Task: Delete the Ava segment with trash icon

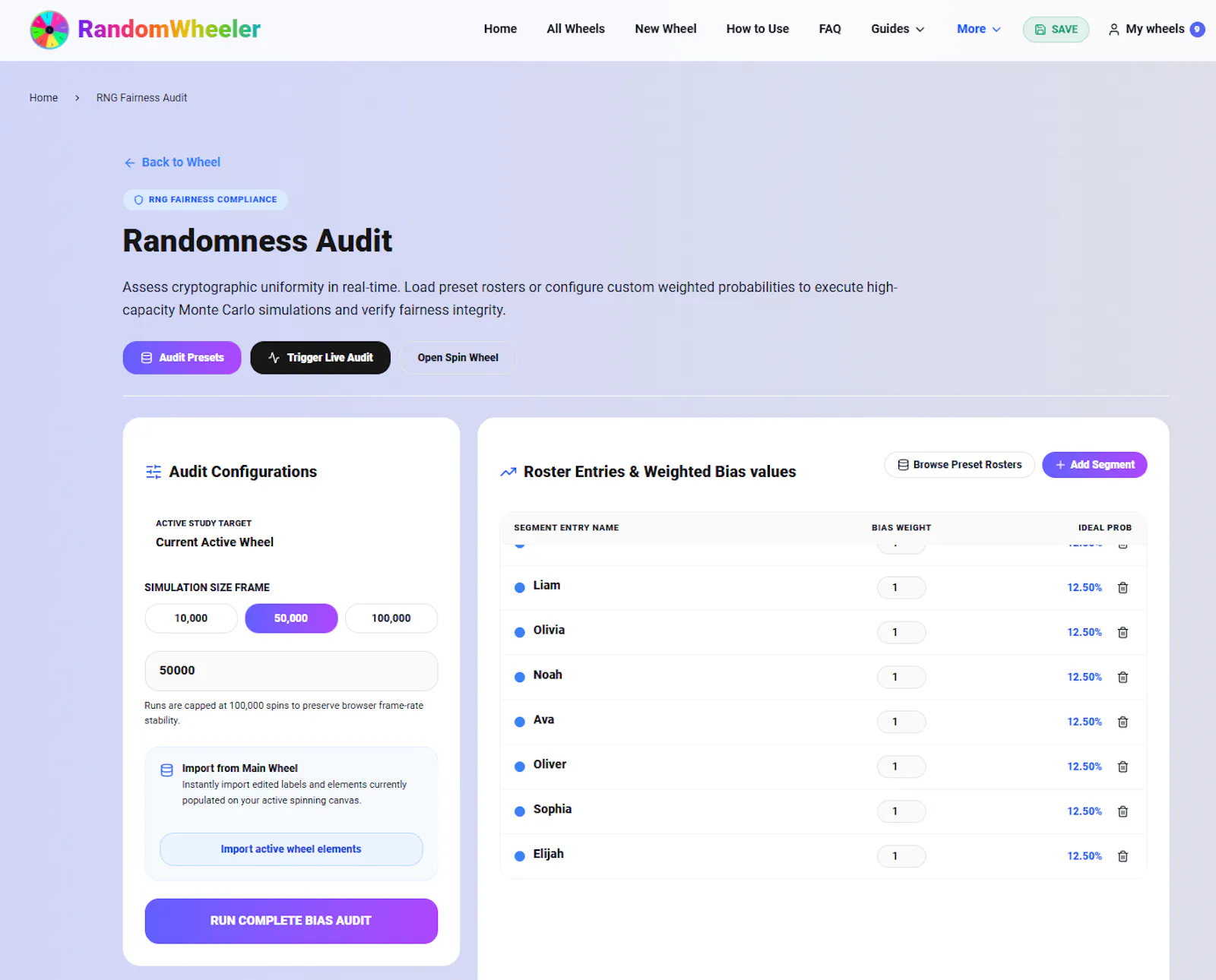Action: tap(1123, 722)
